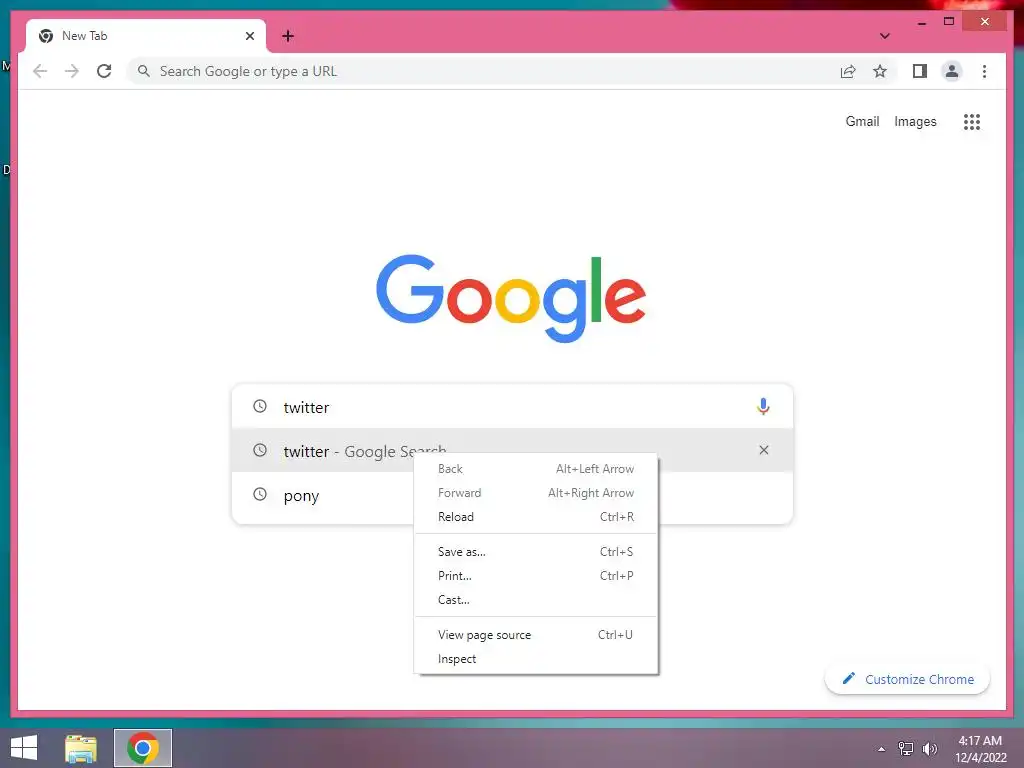This screenshot has width=1024, height=768.
Task: Open the Images link
Action: click(x=915, y=121)
